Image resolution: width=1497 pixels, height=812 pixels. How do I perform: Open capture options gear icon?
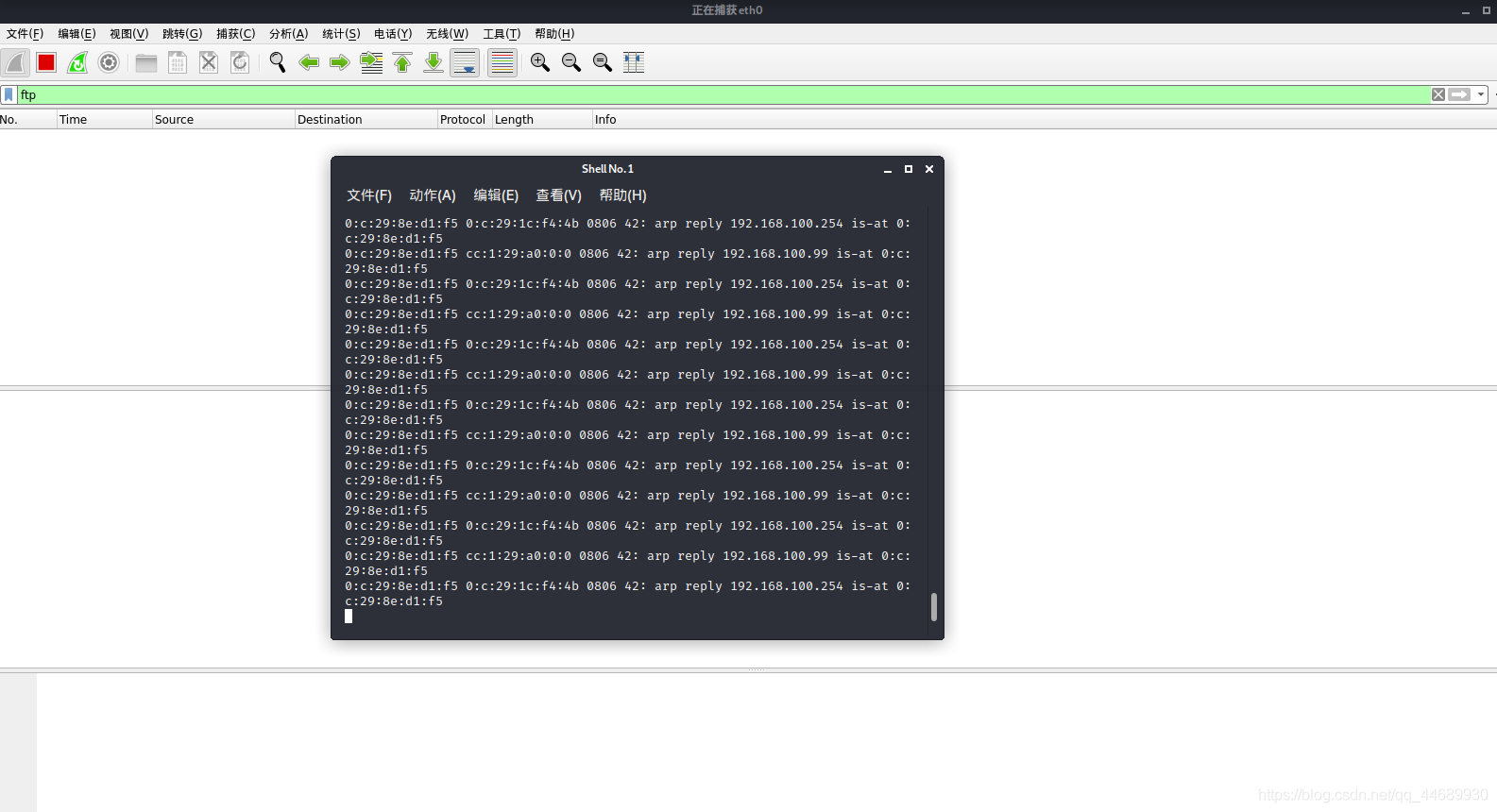click(109, 62)
